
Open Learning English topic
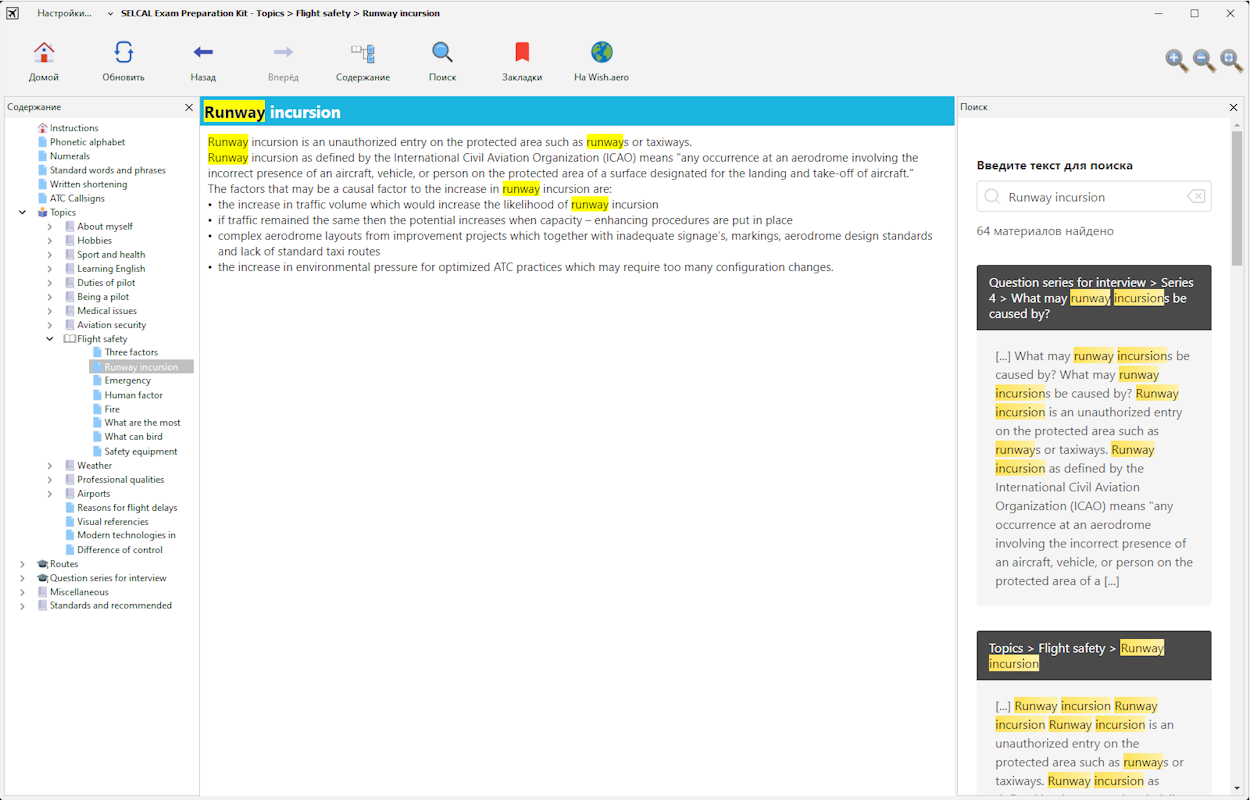pos(111,268)
